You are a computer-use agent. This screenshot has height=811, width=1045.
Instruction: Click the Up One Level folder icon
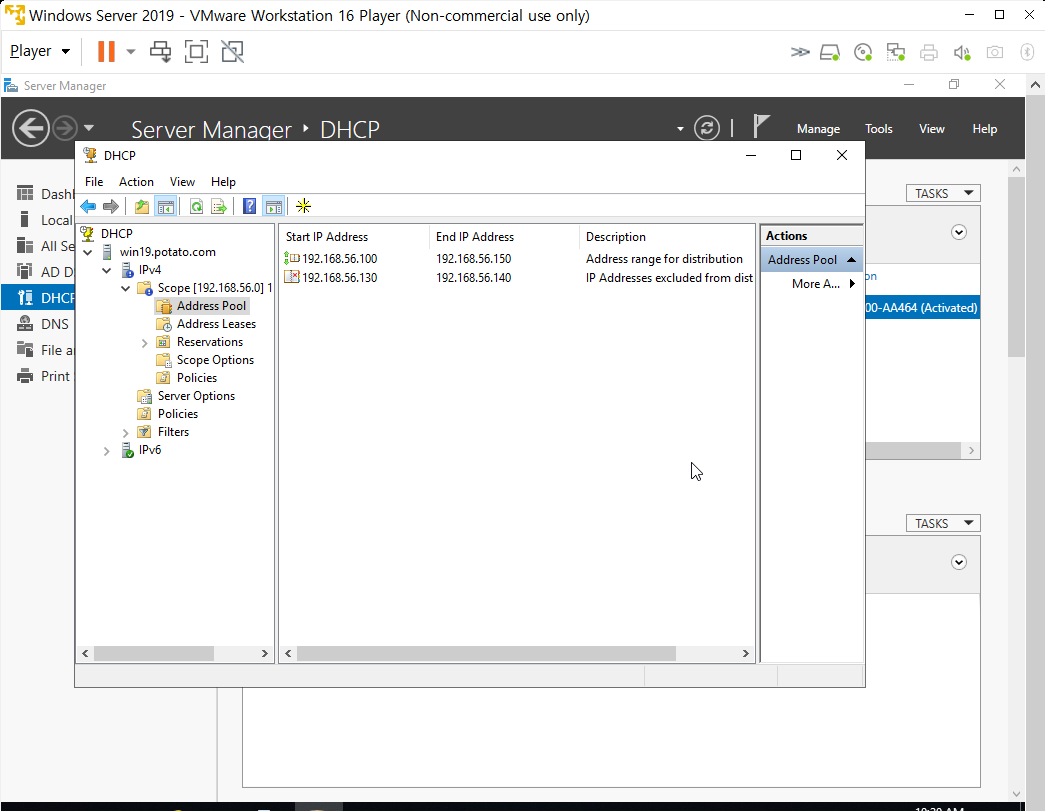(x=142, y=207)
